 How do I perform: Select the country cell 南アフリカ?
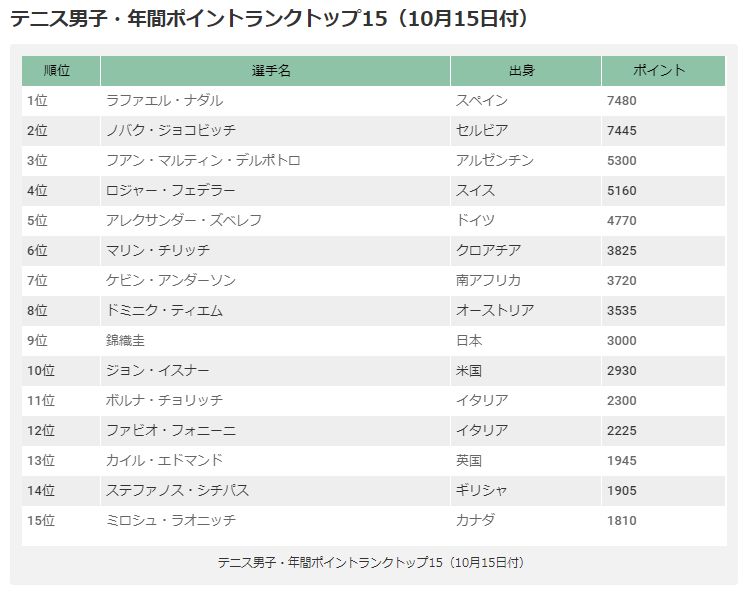[x=526, y=281]
